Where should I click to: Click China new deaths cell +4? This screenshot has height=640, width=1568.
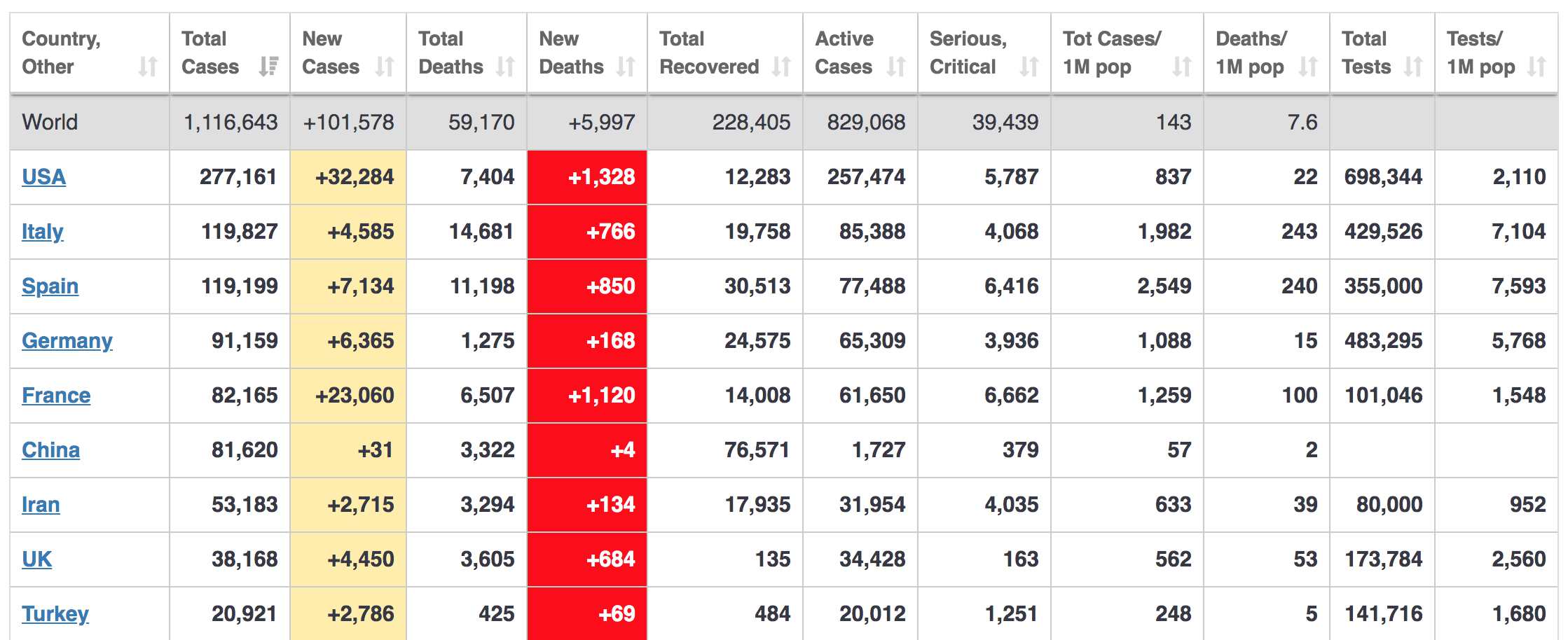coord(587,450)
